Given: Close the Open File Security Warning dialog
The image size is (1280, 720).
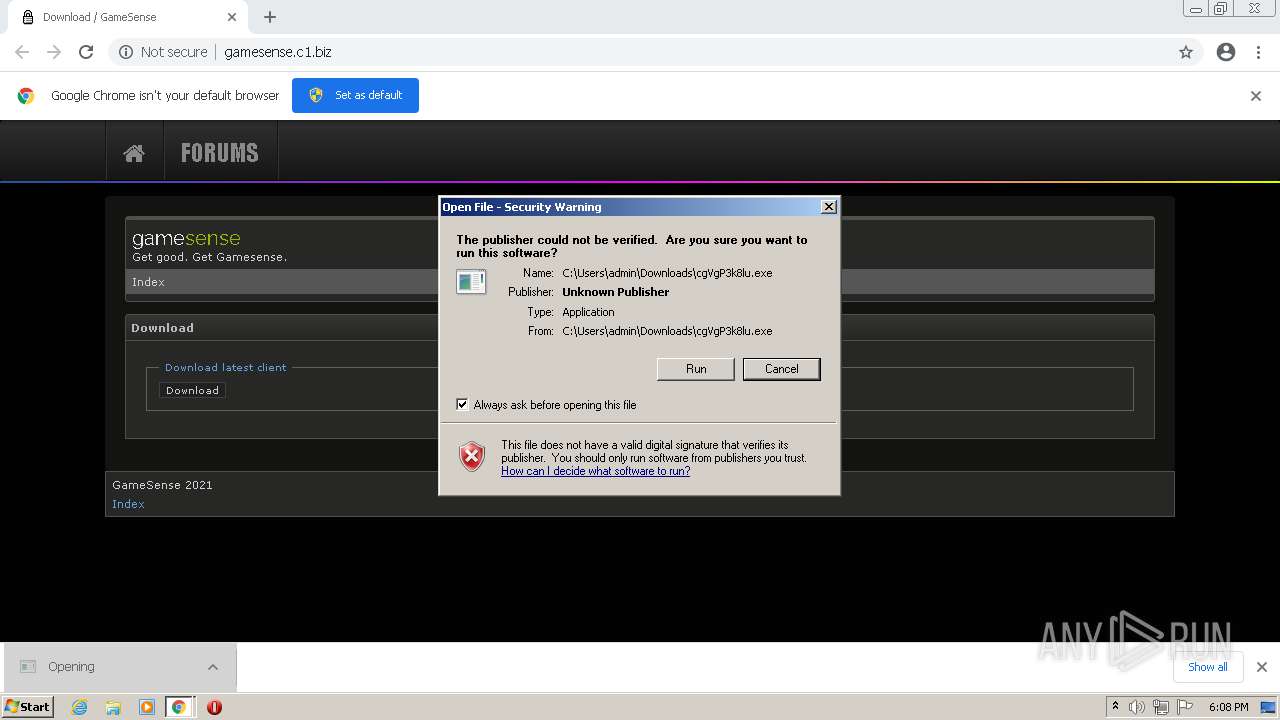Looking at the screenshot, I should pyautogui.click(x=828, y=207).
